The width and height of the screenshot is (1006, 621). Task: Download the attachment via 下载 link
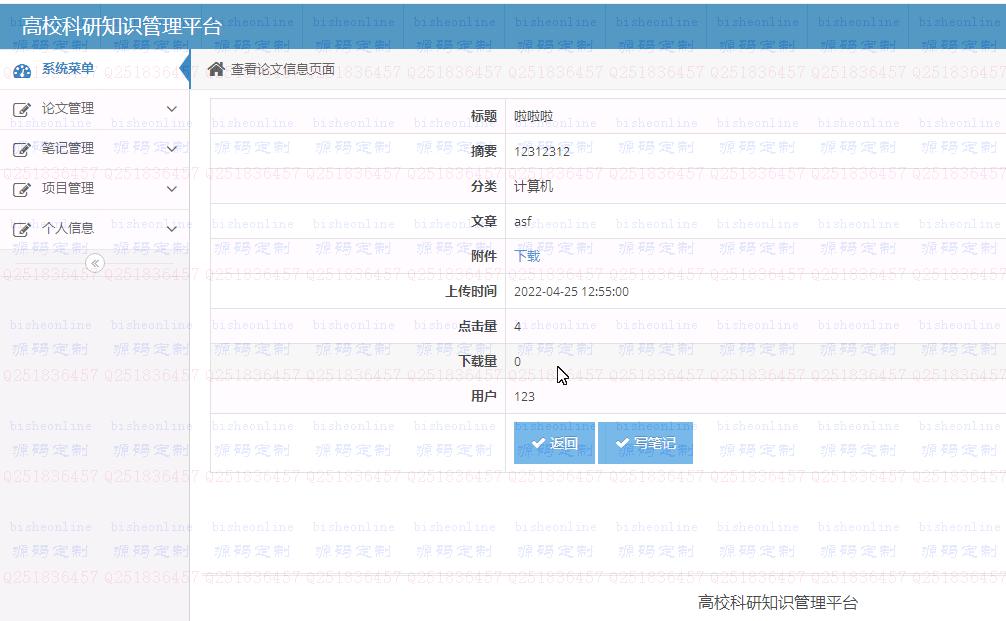point(527,256)
